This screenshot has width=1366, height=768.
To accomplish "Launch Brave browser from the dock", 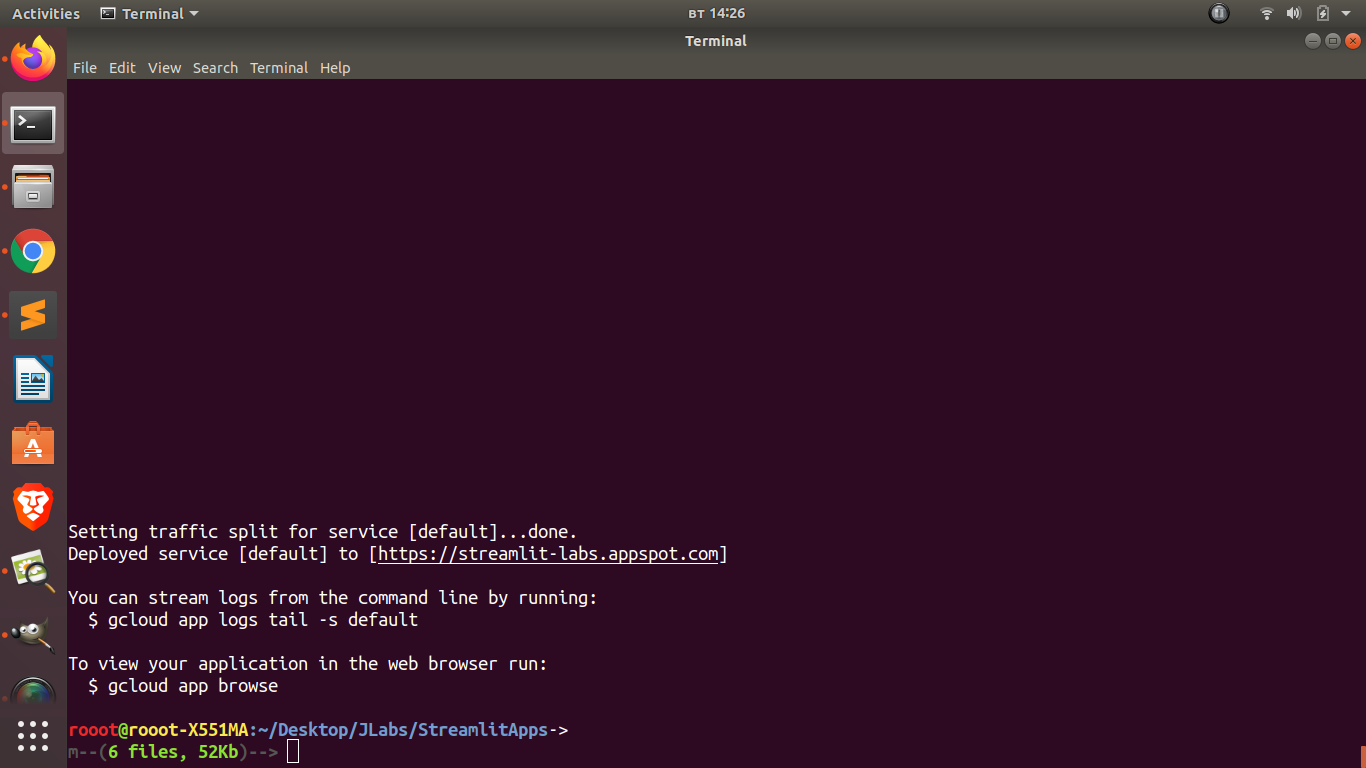I will [x=33, y=507].
